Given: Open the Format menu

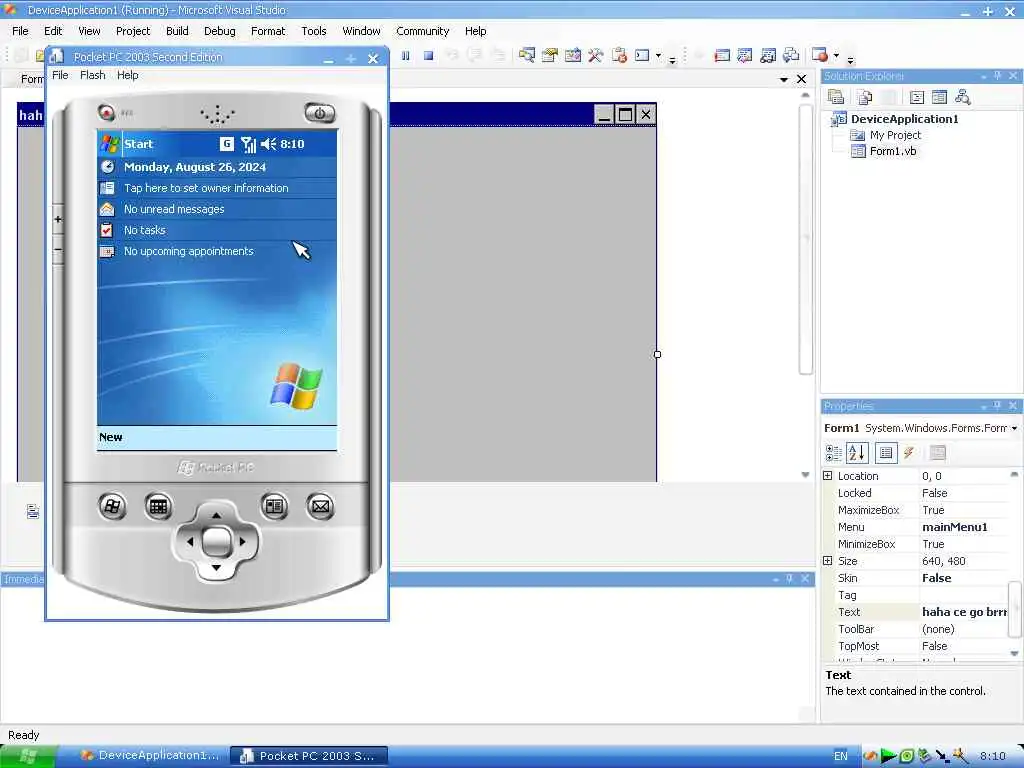Looking at the screenshot, I should tap(268, 31).
